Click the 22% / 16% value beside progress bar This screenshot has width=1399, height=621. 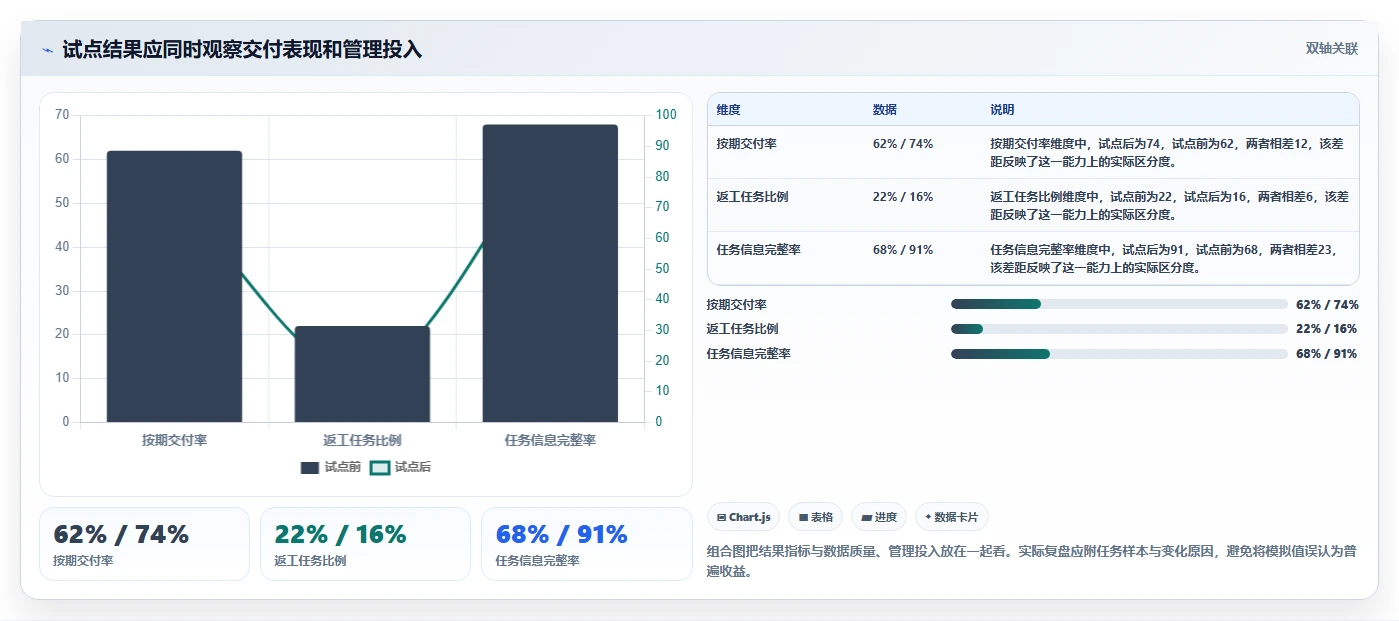[1327, 329]
